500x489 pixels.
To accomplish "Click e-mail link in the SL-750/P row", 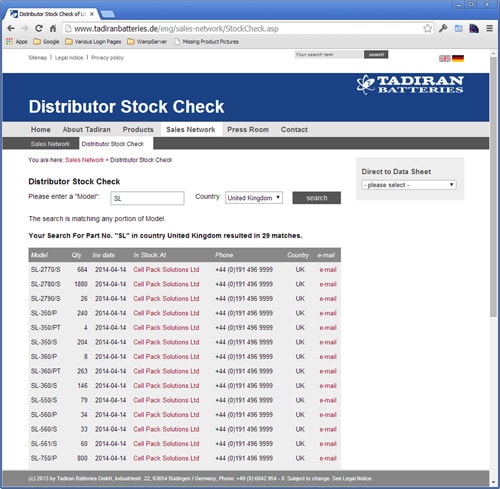I will [328, 459].
